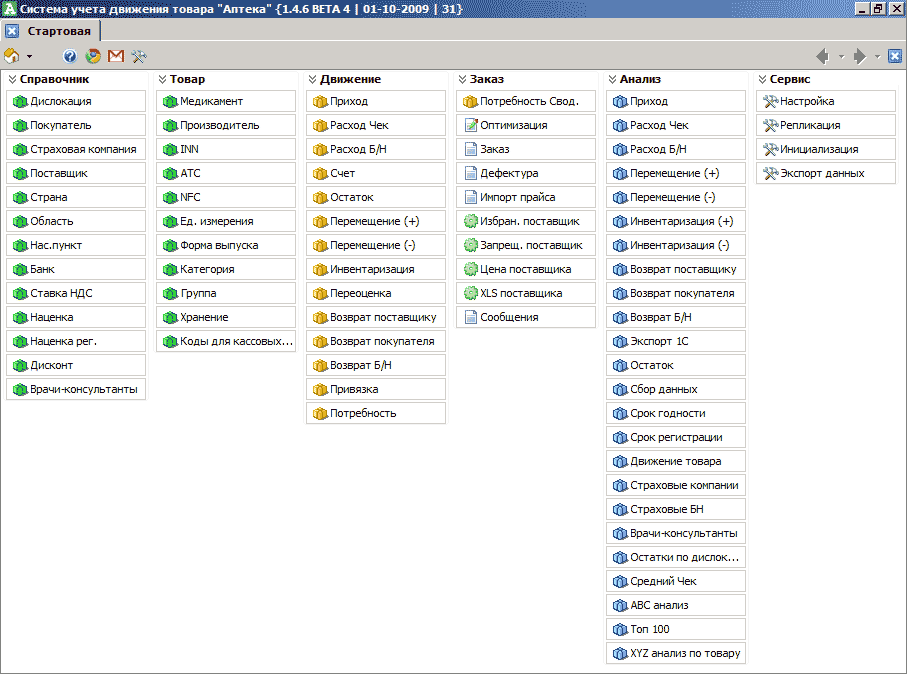Click blue icon next to Срок годности

pyautogui.click(x=620, y=414)
